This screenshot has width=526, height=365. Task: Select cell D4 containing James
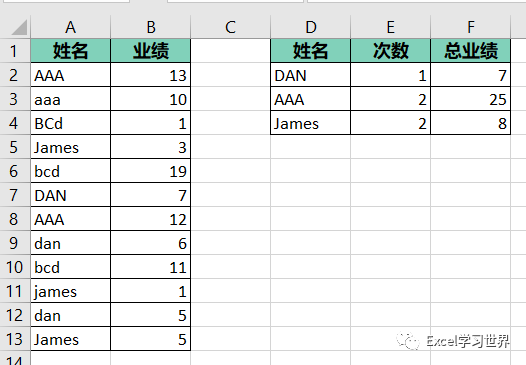tap(311, 123)
